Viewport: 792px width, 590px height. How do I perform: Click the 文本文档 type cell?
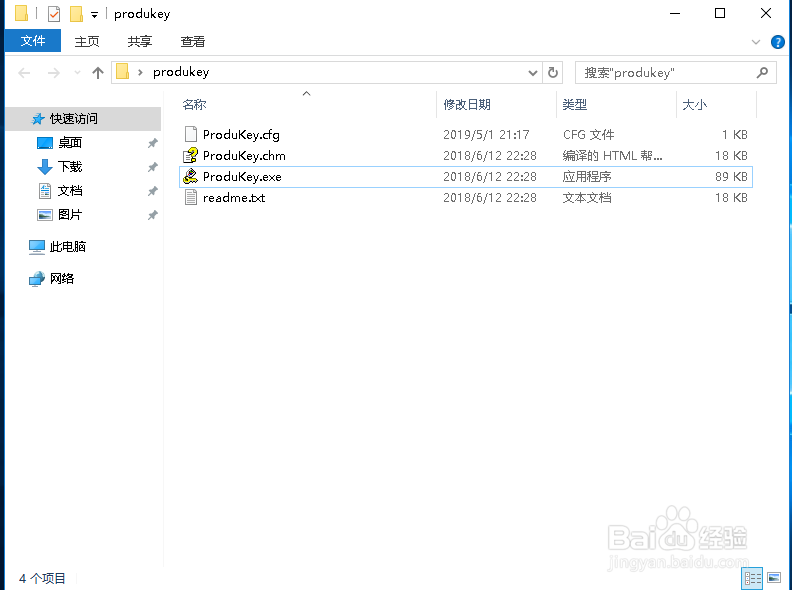click(587, 198)
